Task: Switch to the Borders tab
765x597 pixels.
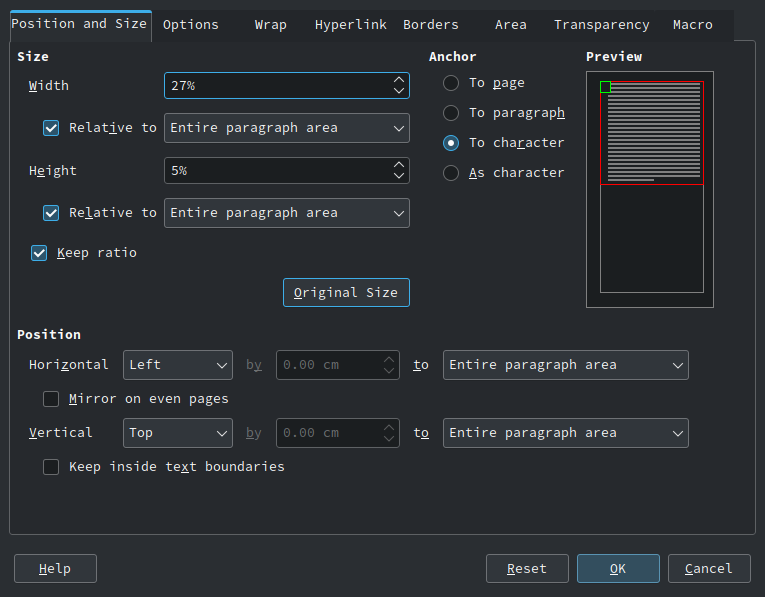Action: click(x=431, y=25)
